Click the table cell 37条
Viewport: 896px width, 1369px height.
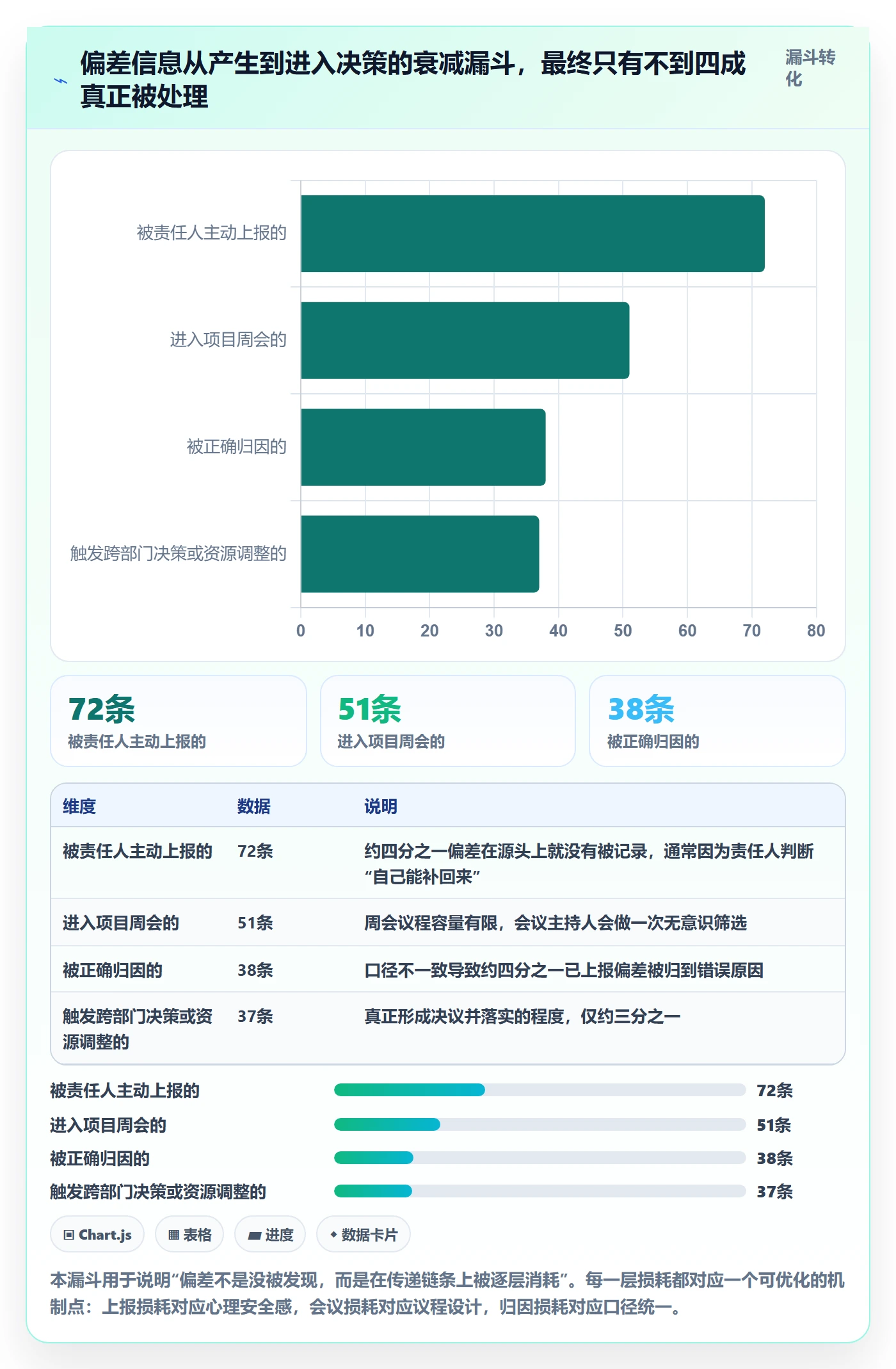tap(255, 1016)
